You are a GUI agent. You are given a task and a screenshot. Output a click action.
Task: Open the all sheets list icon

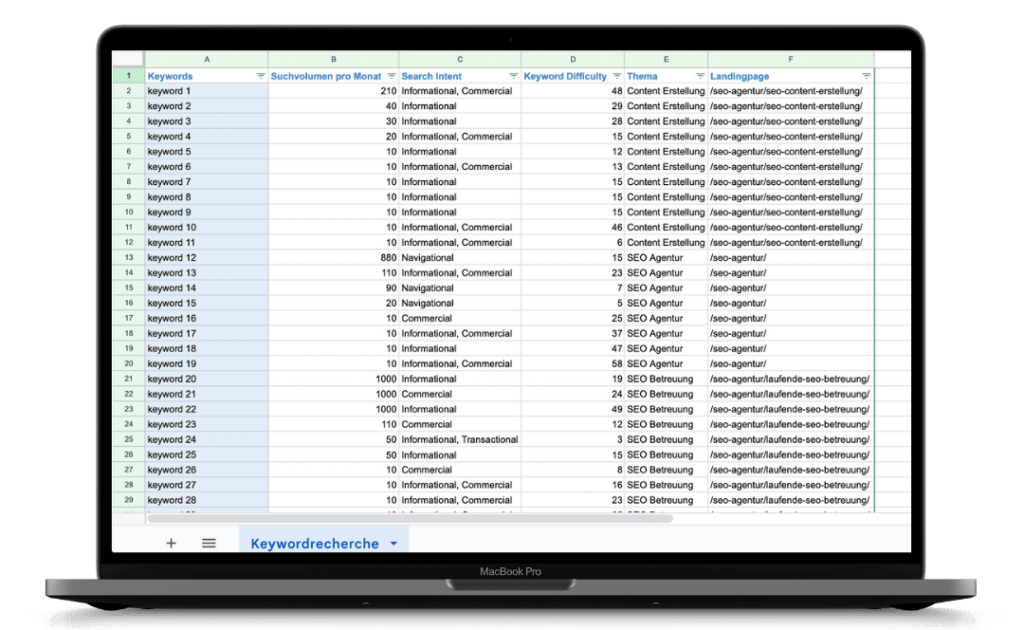click(x=209, y=543)
